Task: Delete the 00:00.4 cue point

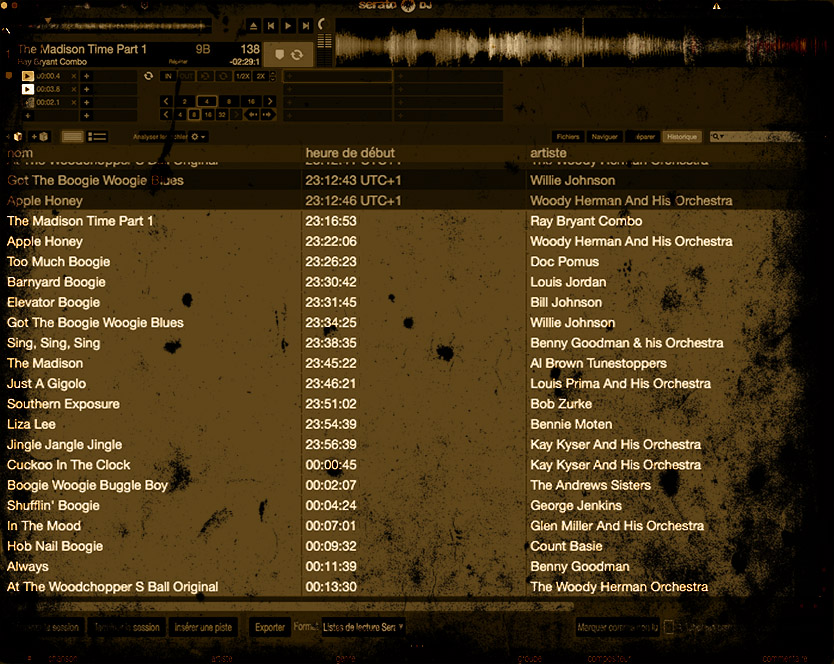Action: pyautogui.click(x=73, y=76)
